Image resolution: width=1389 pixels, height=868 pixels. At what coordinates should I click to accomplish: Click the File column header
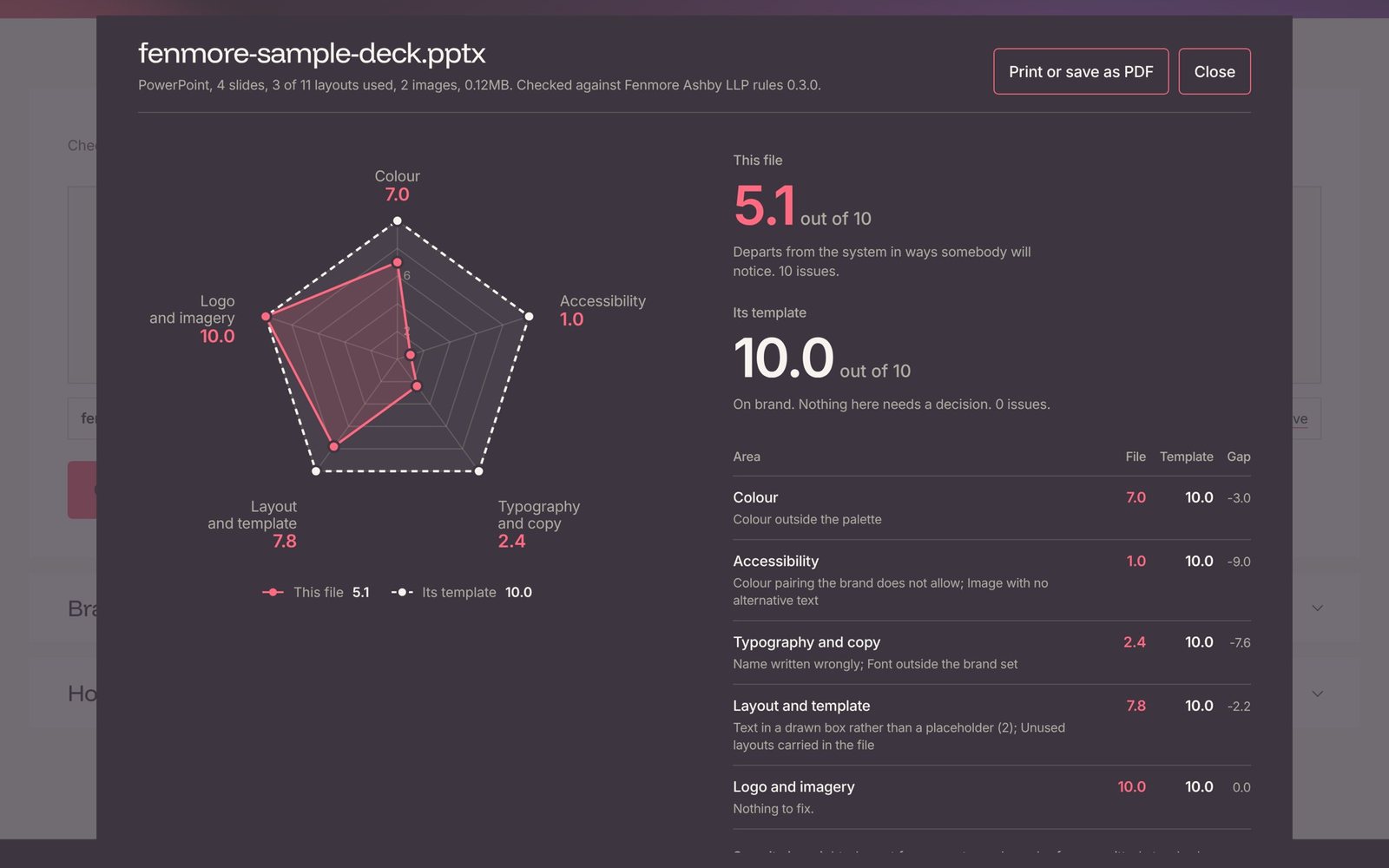point(1136,457)
